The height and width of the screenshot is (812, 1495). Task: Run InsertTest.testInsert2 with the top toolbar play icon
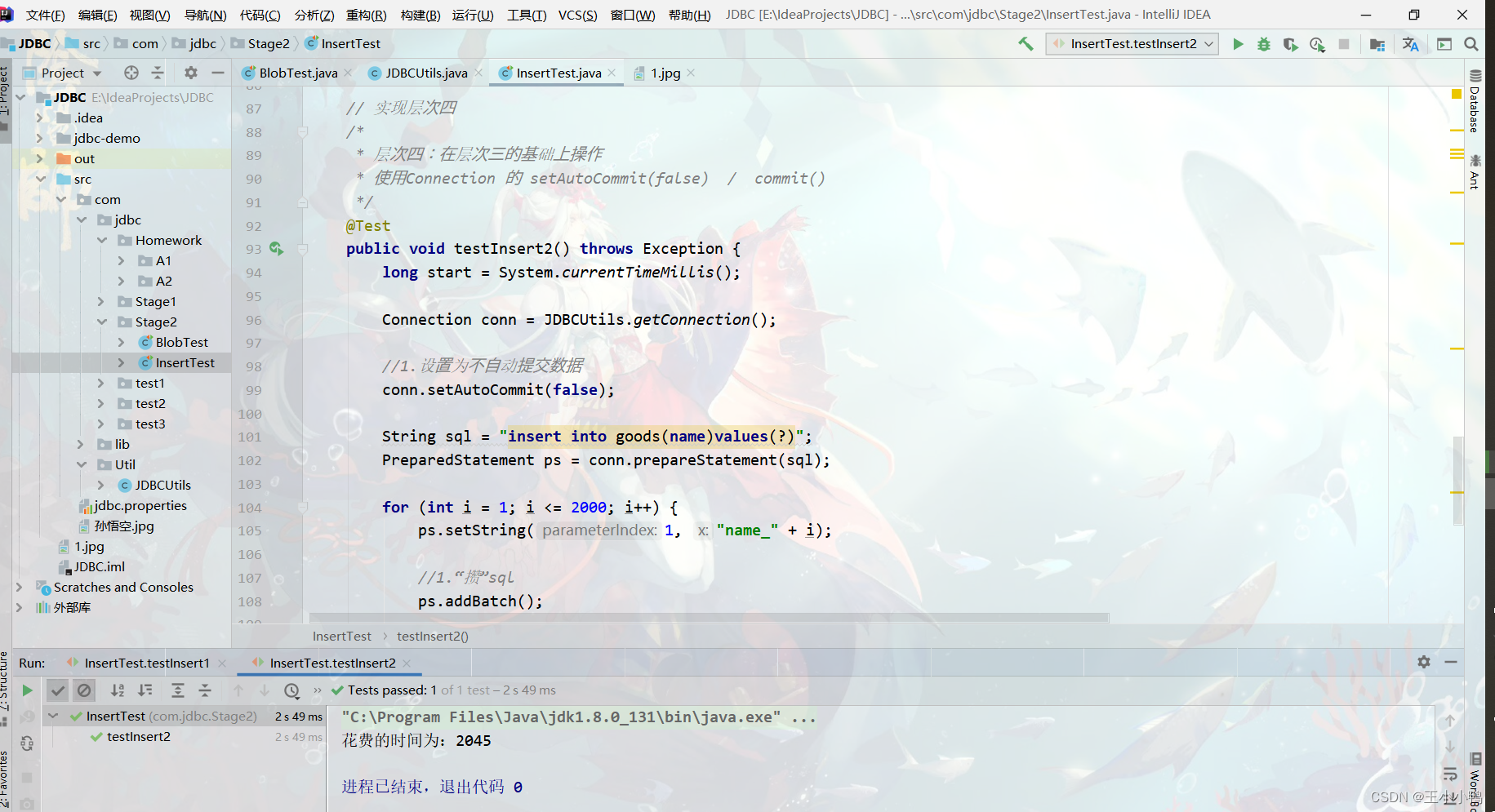click(x=1238, y=44)
